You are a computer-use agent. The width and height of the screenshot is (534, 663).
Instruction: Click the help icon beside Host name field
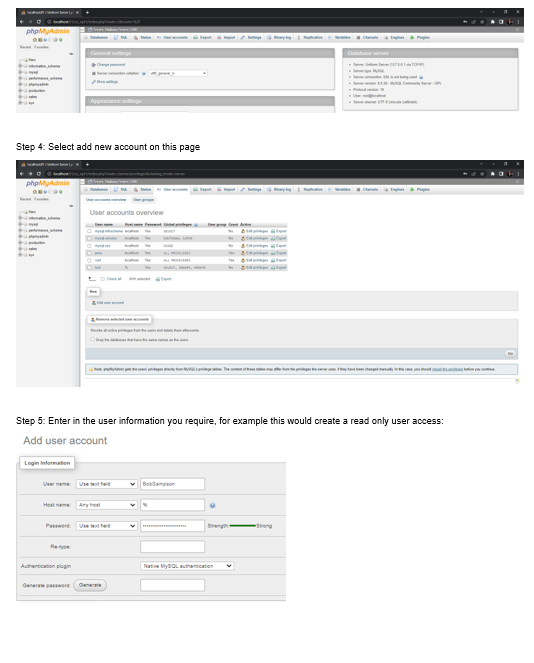[x=213, y=505]
